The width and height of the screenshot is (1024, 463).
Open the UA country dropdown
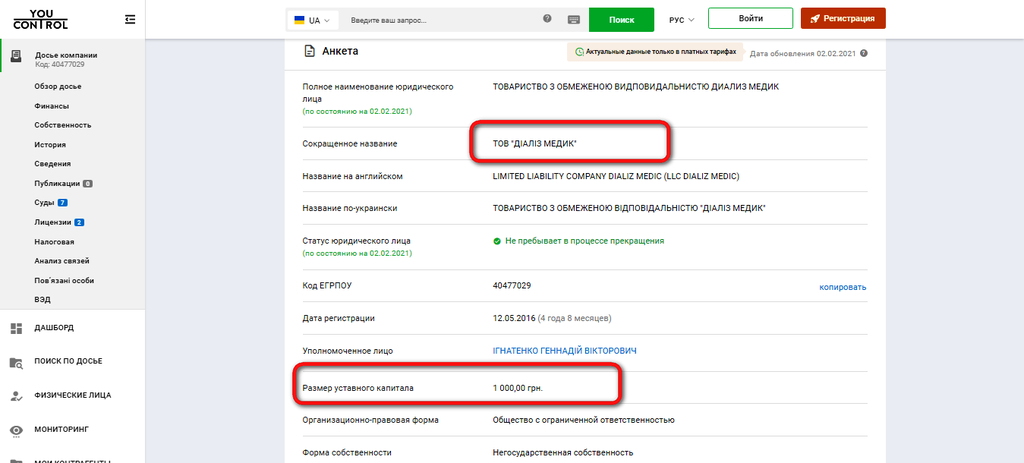point(312,20)
